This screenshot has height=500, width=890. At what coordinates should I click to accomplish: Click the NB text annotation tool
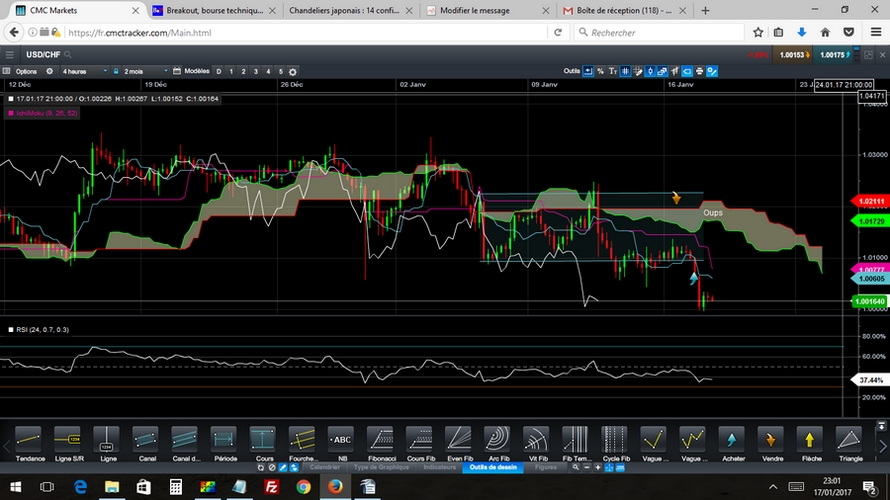pyautogui.click(x=342, y=440)
